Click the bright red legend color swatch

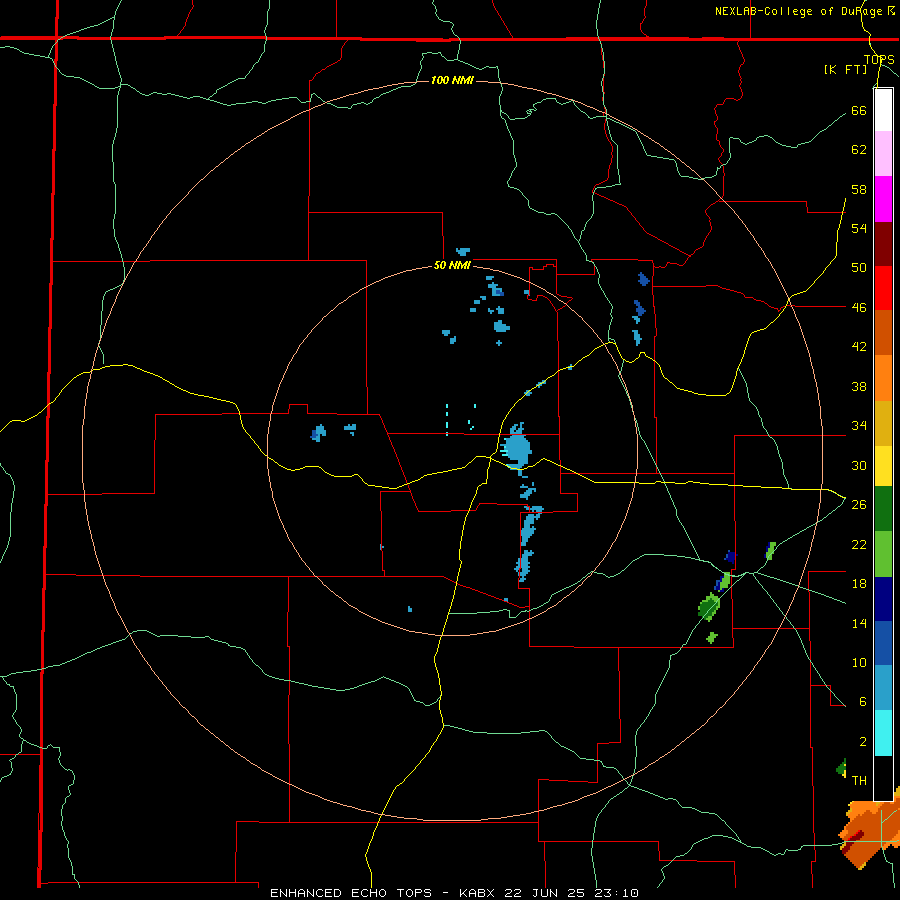(x=883, y=288)
